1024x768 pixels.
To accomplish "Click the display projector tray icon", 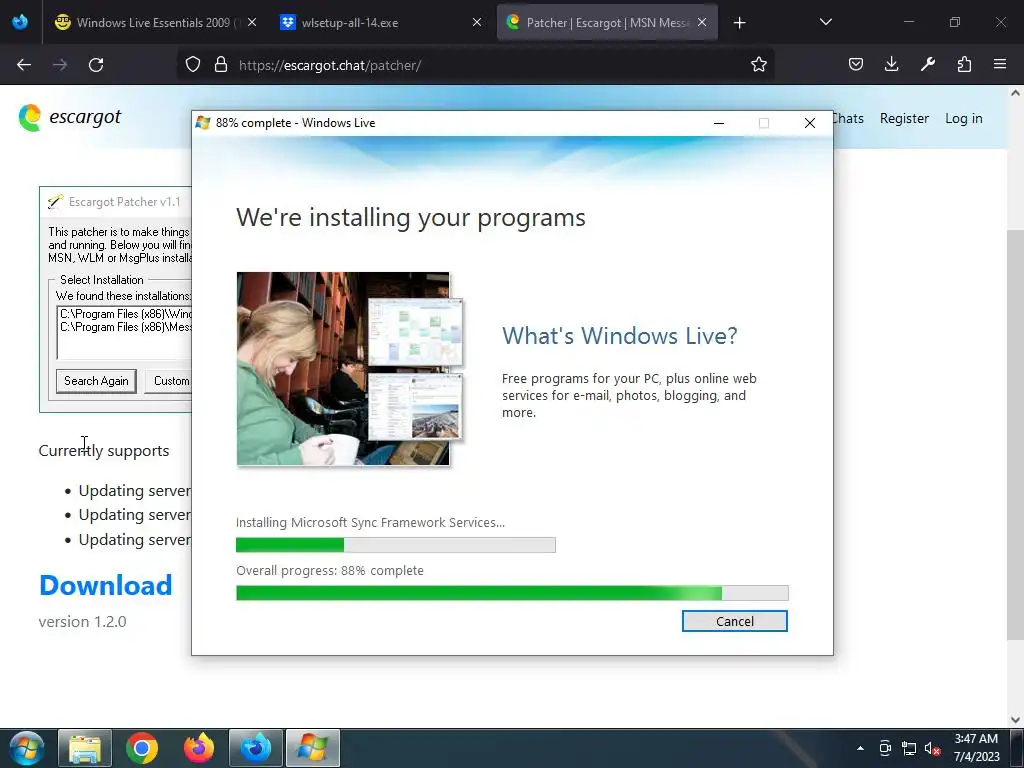I will tap(885, 748).
